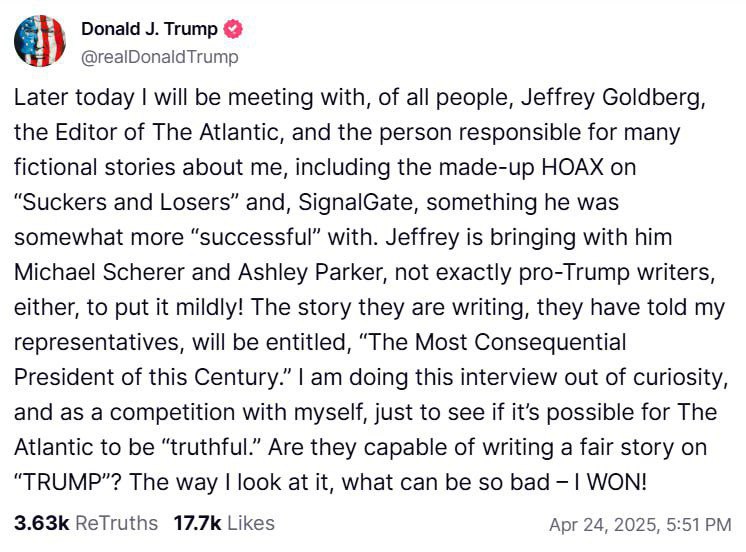Open the profile avatar picture
The image size is (746, 552).
click(x=40, y=42)
